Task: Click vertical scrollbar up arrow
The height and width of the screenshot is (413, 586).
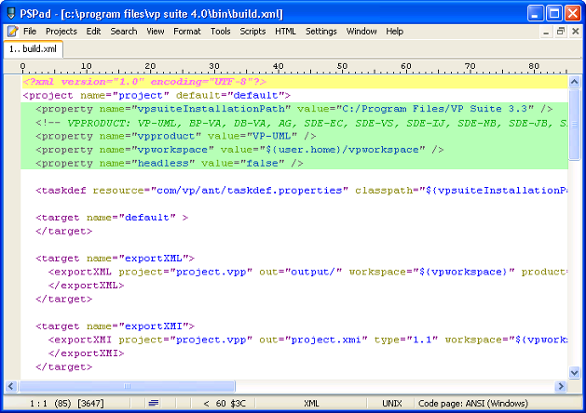Action: pyautogui.click(x=574, y=82)
